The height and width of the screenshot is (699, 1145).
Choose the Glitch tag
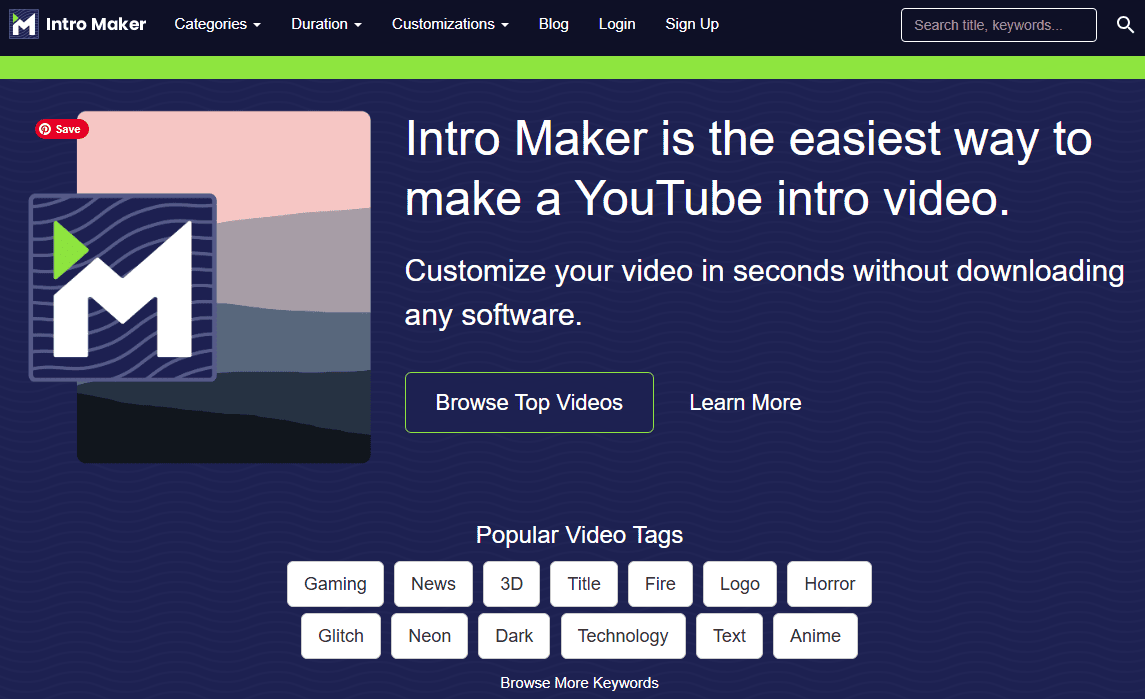(x=341, y=635)
